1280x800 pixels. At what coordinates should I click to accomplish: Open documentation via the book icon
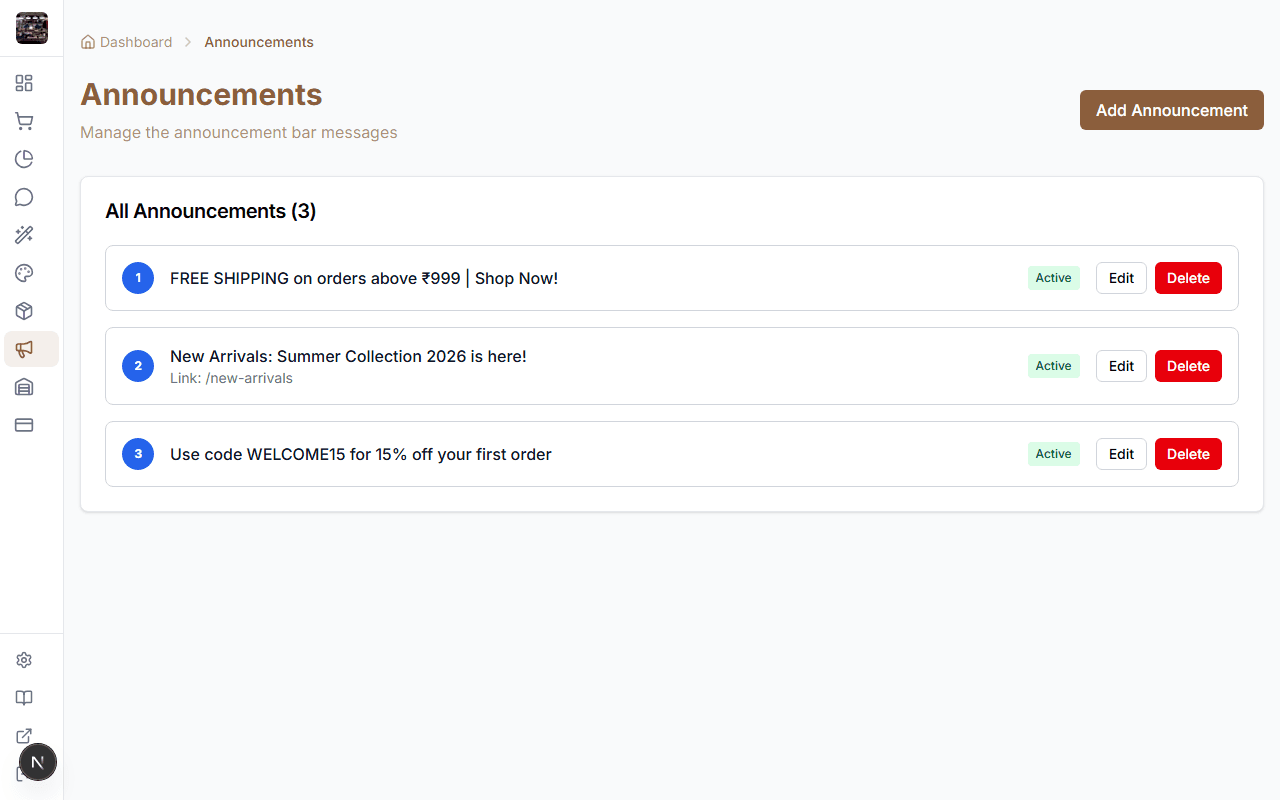(x=24, y=698)
